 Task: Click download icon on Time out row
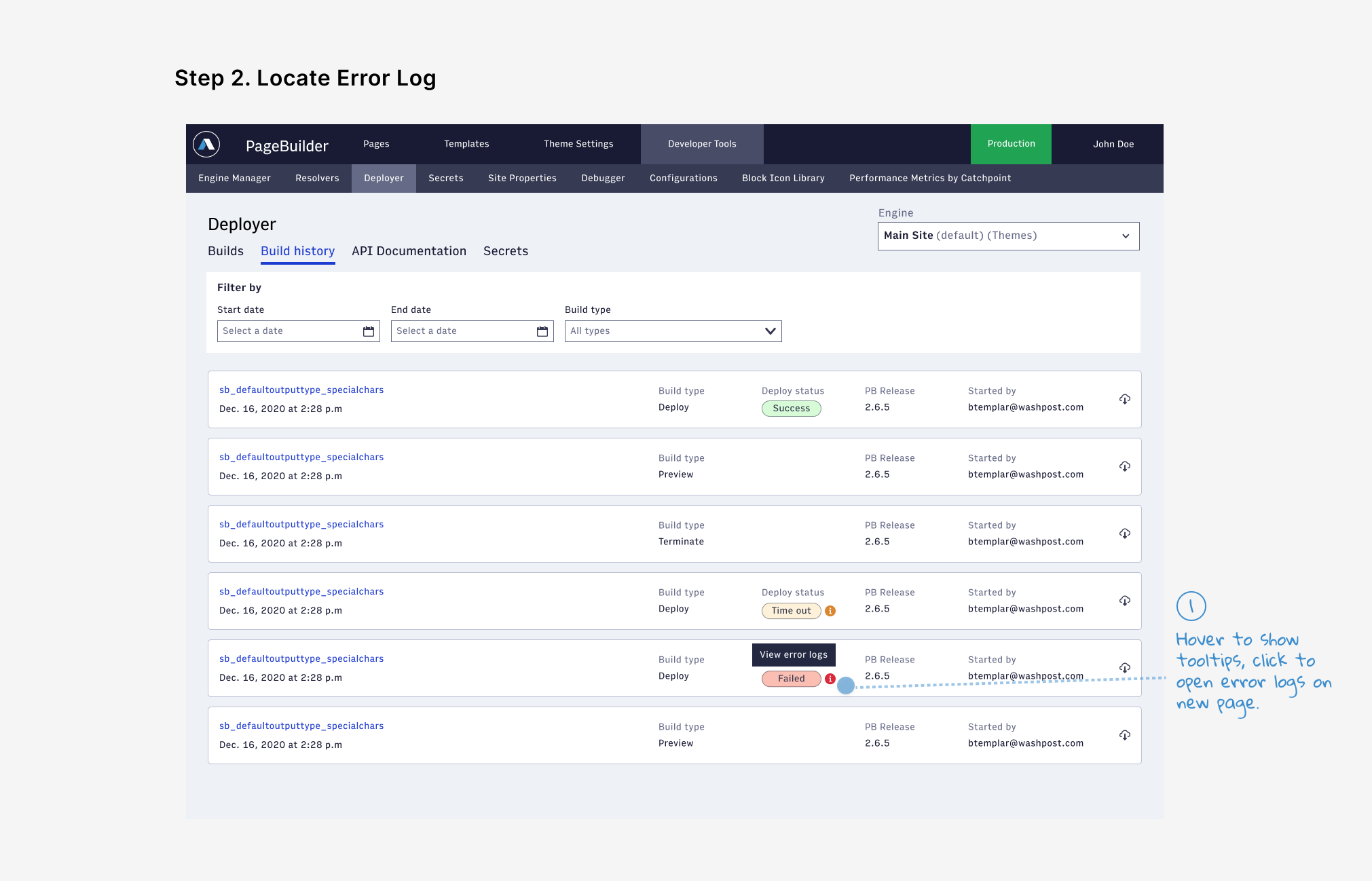[1124, 601]
